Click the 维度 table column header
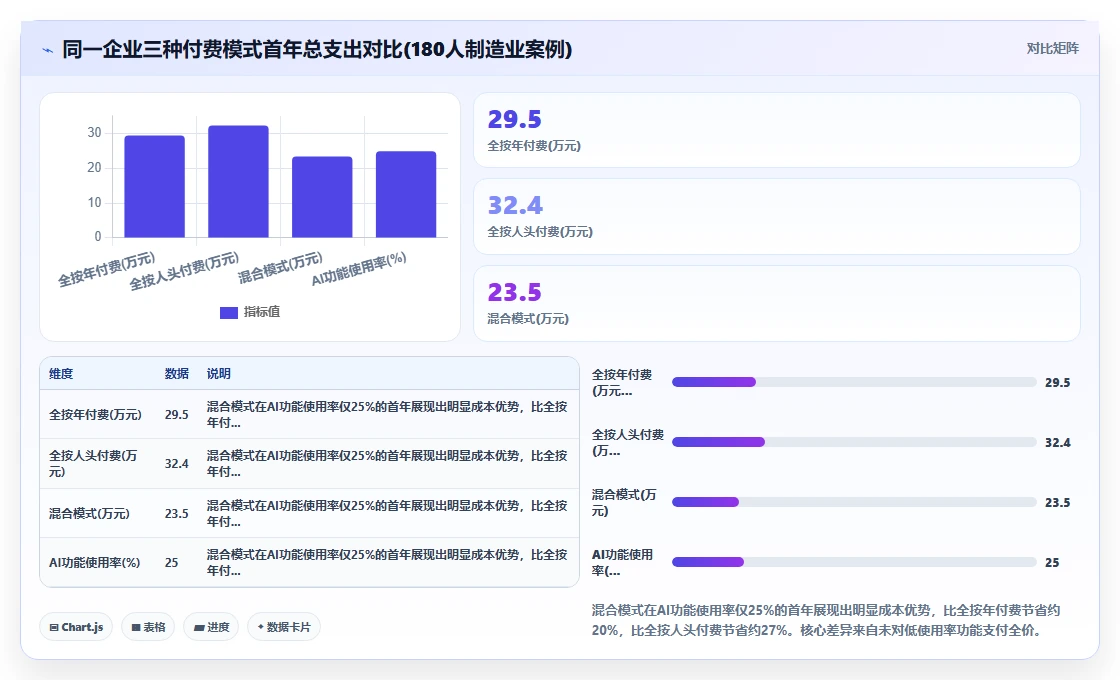This screenshot has width=1120, height=680. (x=61, y=374)
